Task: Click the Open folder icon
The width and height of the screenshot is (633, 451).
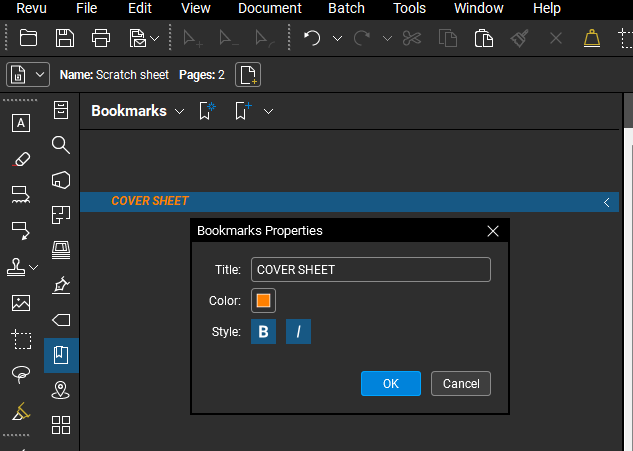Action: click(28, 38)
